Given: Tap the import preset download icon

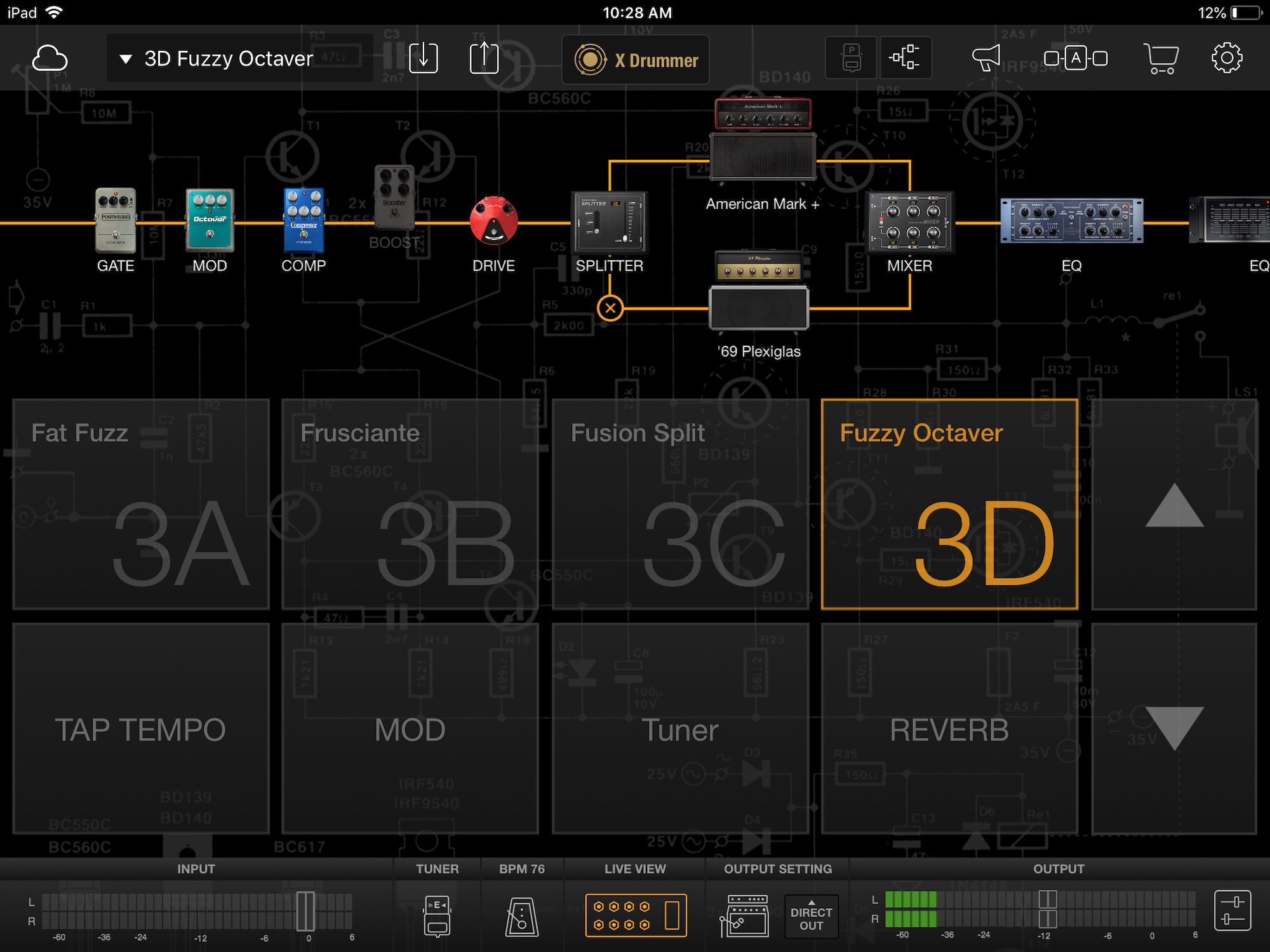Looking at the screenshot, I should [x=423, y=58].
